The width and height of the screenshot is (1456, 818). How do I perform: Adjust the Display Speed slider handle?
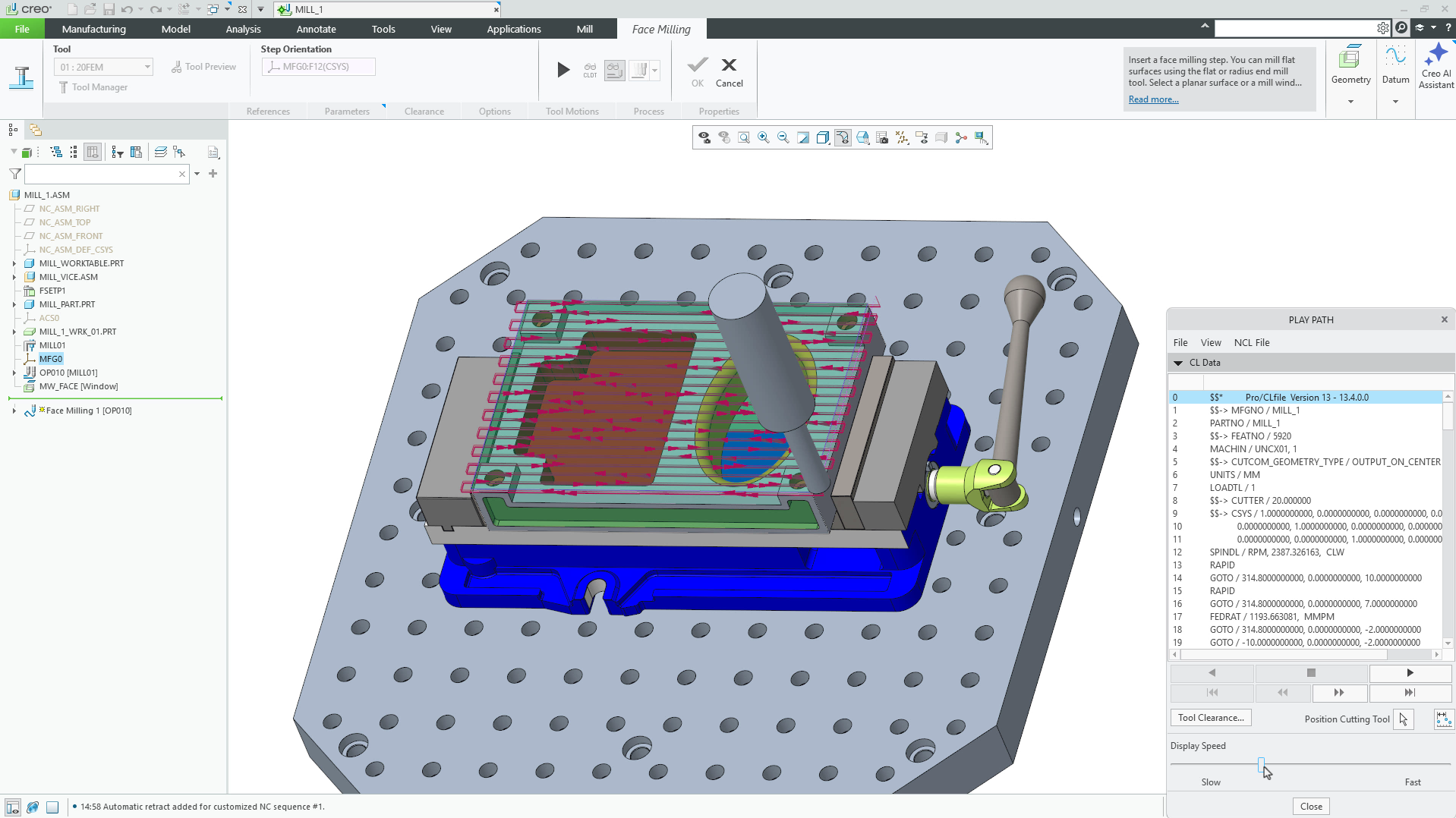[x=1261, y=765]
